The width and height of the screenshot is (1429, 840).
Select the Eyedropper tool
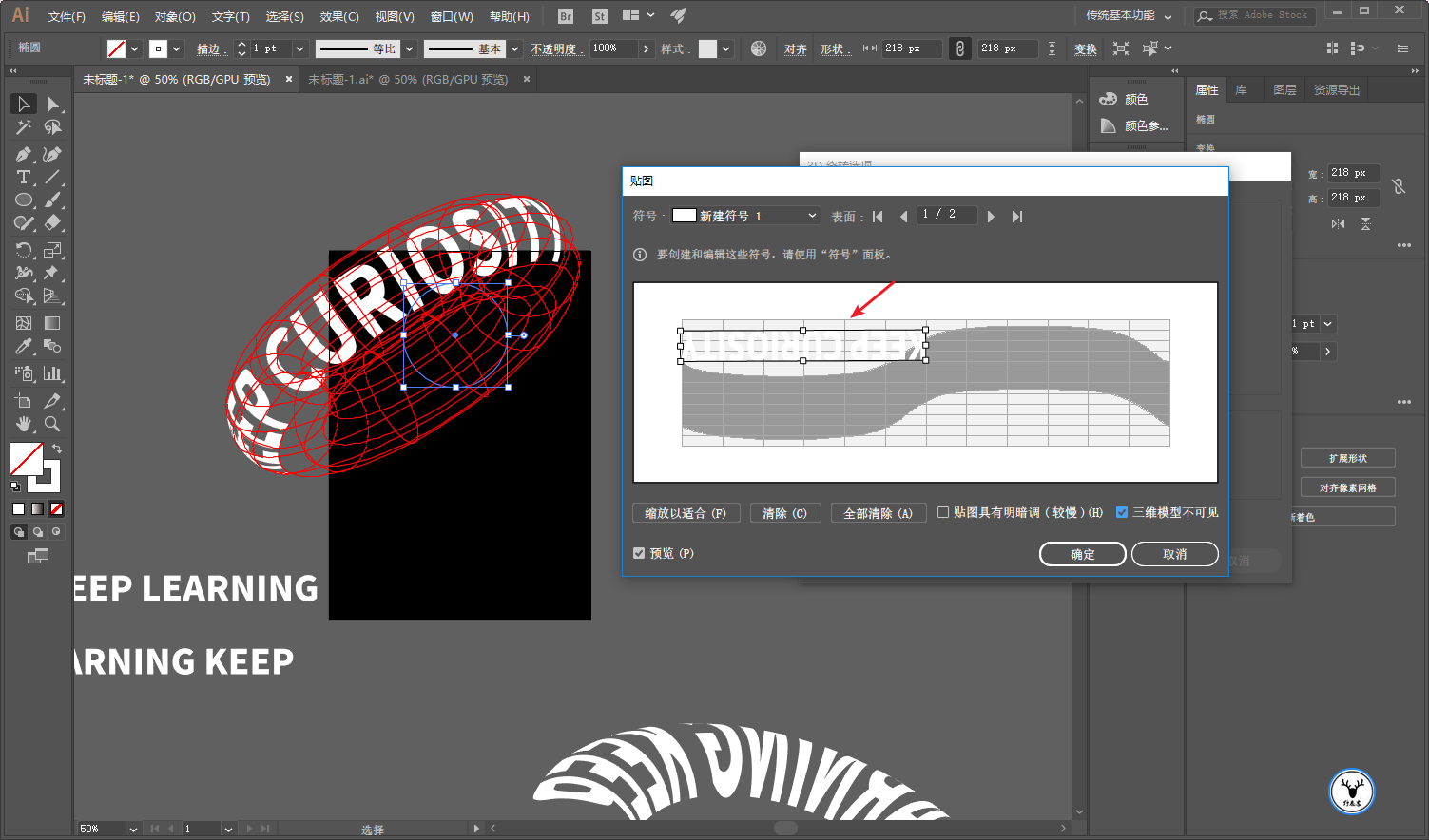pos(24,346)
